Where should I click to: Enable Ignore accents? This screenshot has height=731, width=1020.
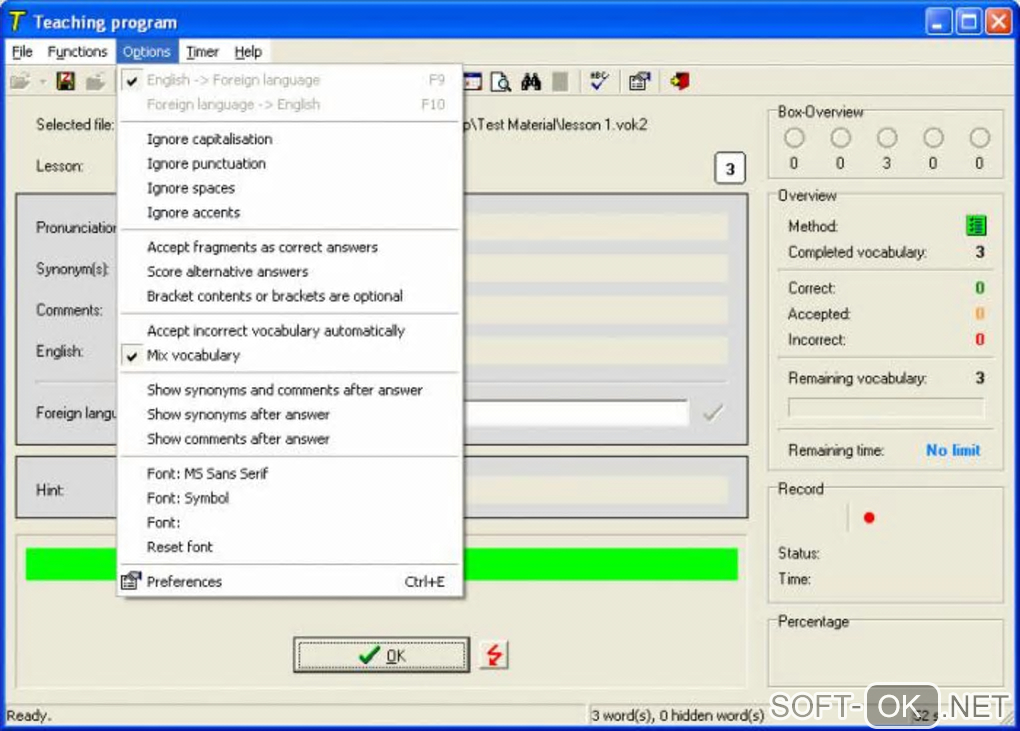(290, 213)
